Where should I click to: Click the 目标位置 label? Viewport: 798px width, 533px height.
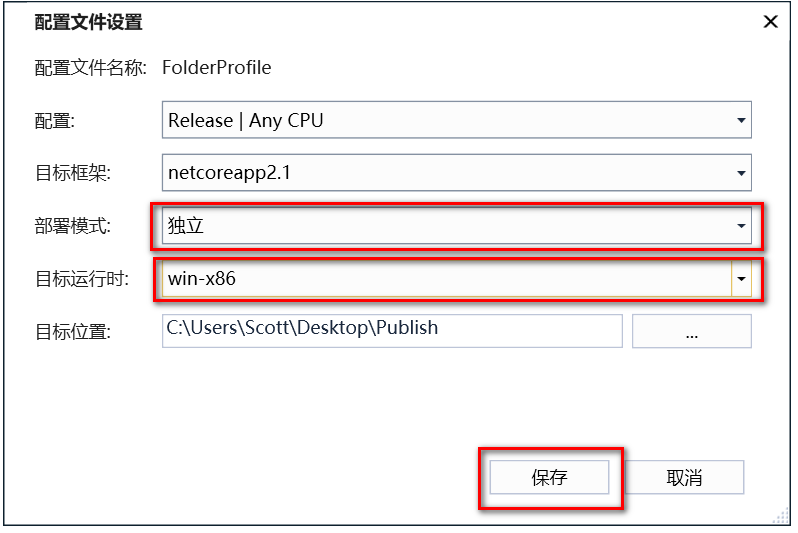72,331
